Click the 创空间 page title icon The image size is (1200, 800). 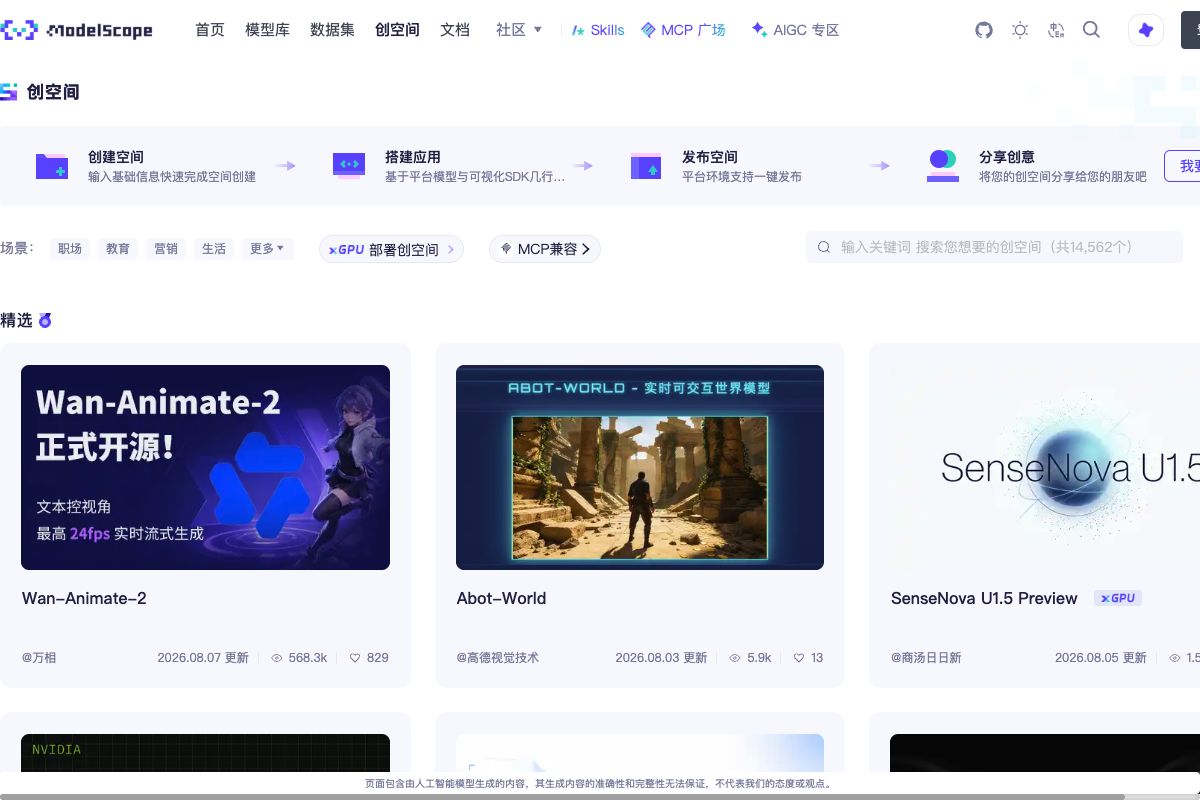coord(9,92)
